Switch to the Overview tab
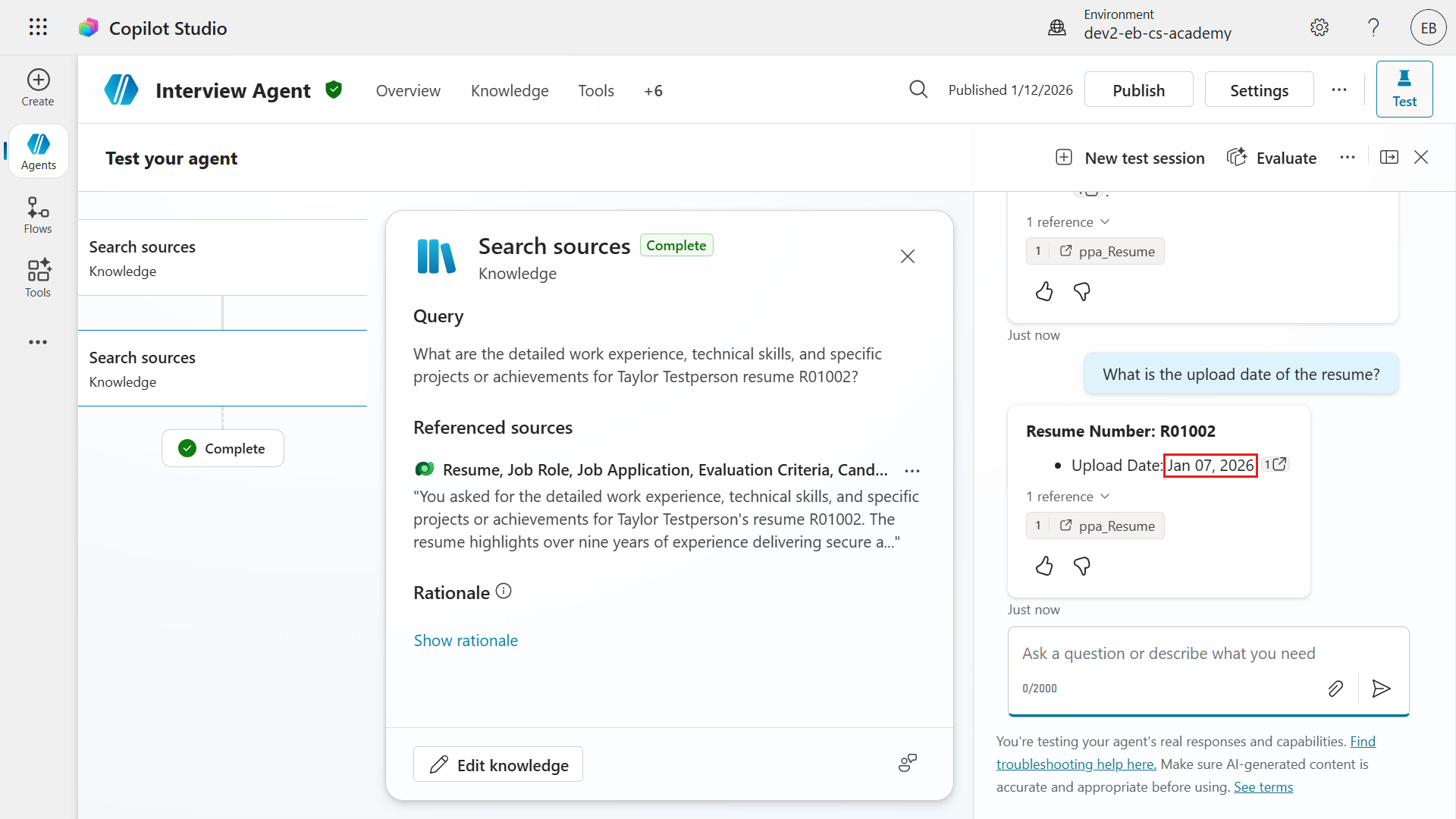The width and height of the screenshot is (1456, 819). (x=408, y=91)
